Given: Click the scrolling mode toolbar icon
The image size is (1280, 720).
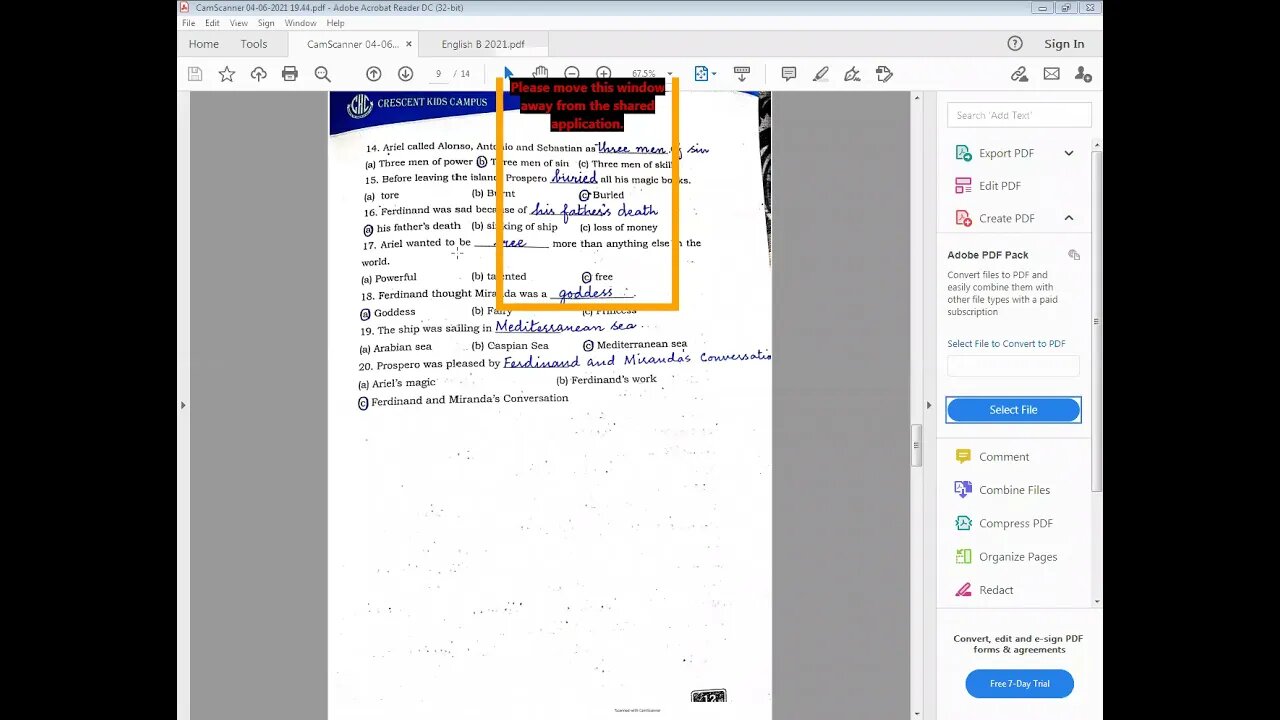Looking at the screenshot, I should tap(742, 74).
